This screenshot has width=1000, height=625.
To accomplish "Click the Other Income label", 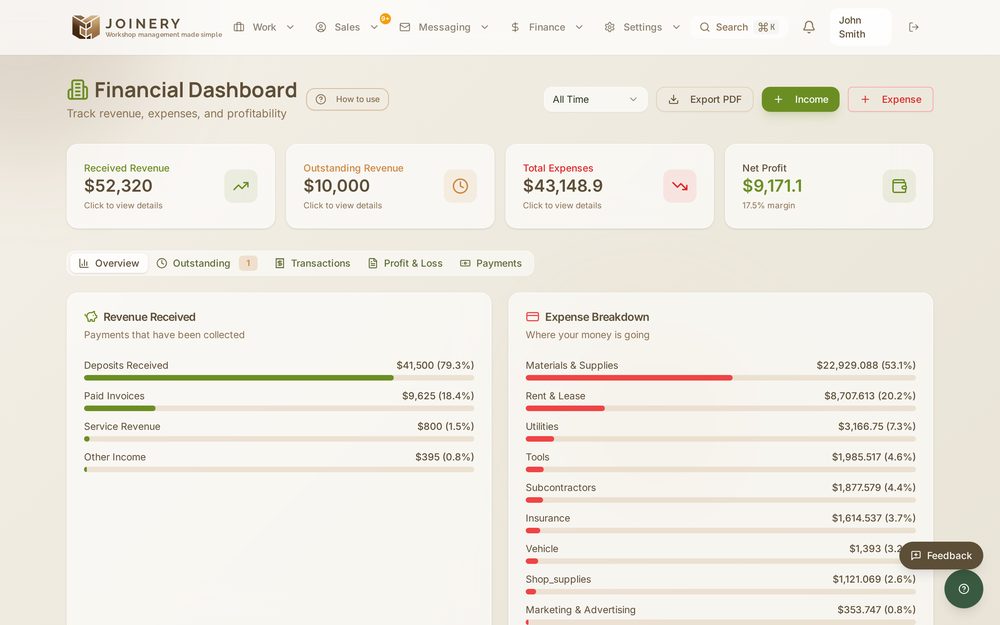I will point(115,457).
